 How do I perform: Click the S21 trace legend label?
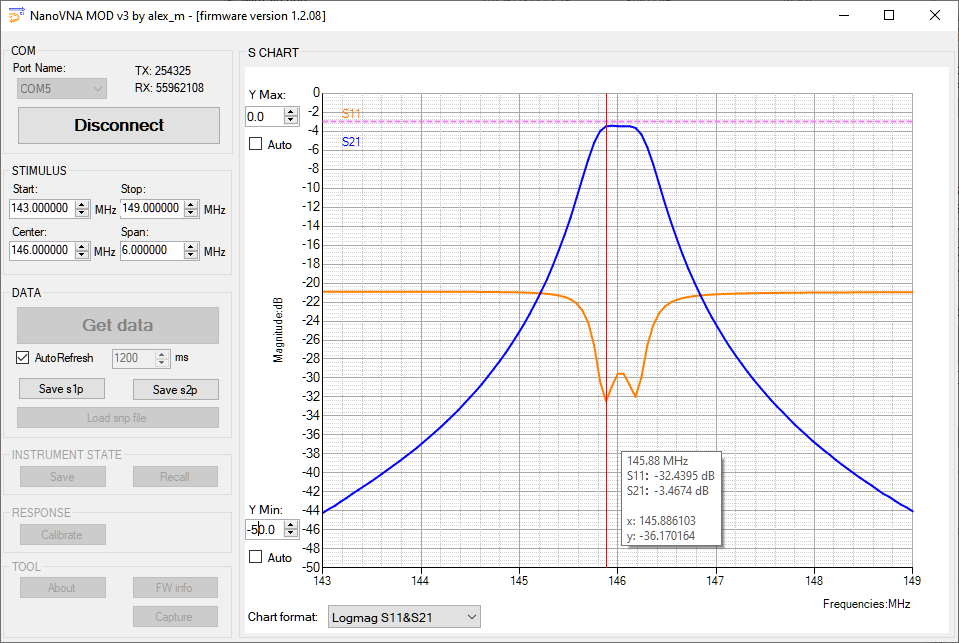pyautogui.click(x=351, y=142)
